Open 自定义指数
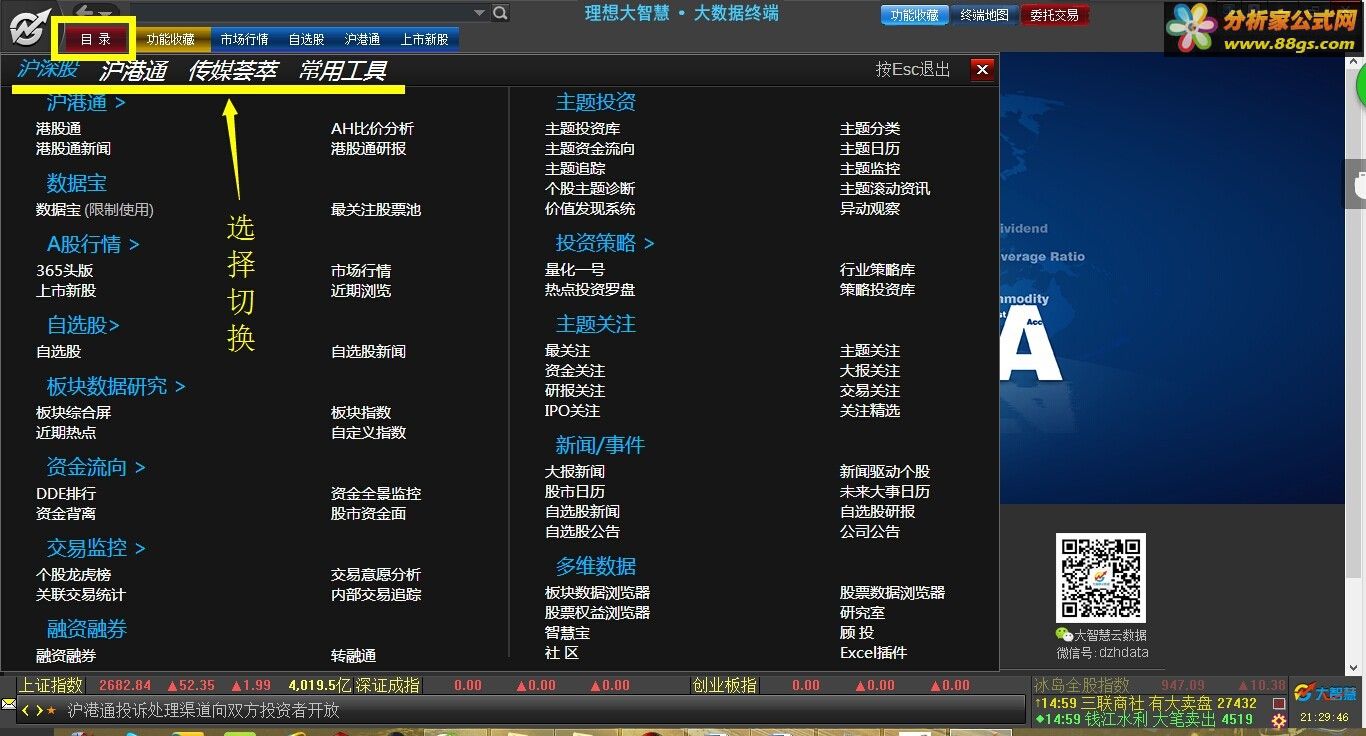Viewport: 1366px width, 736px height. pyautogui.click(x=368, y=433)
